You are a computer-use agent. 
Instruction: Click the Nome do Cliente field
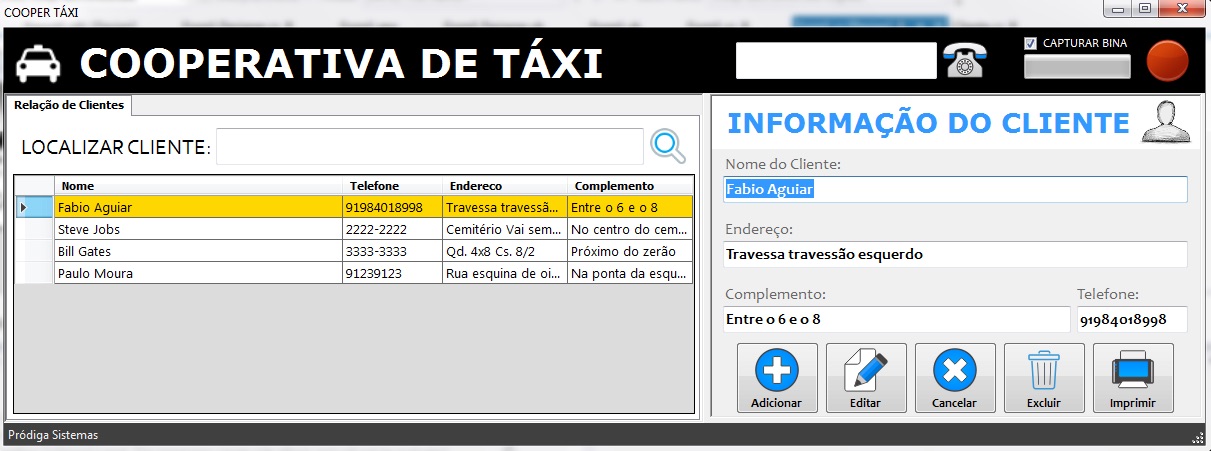pyautogui.click(x=955, y=189)
